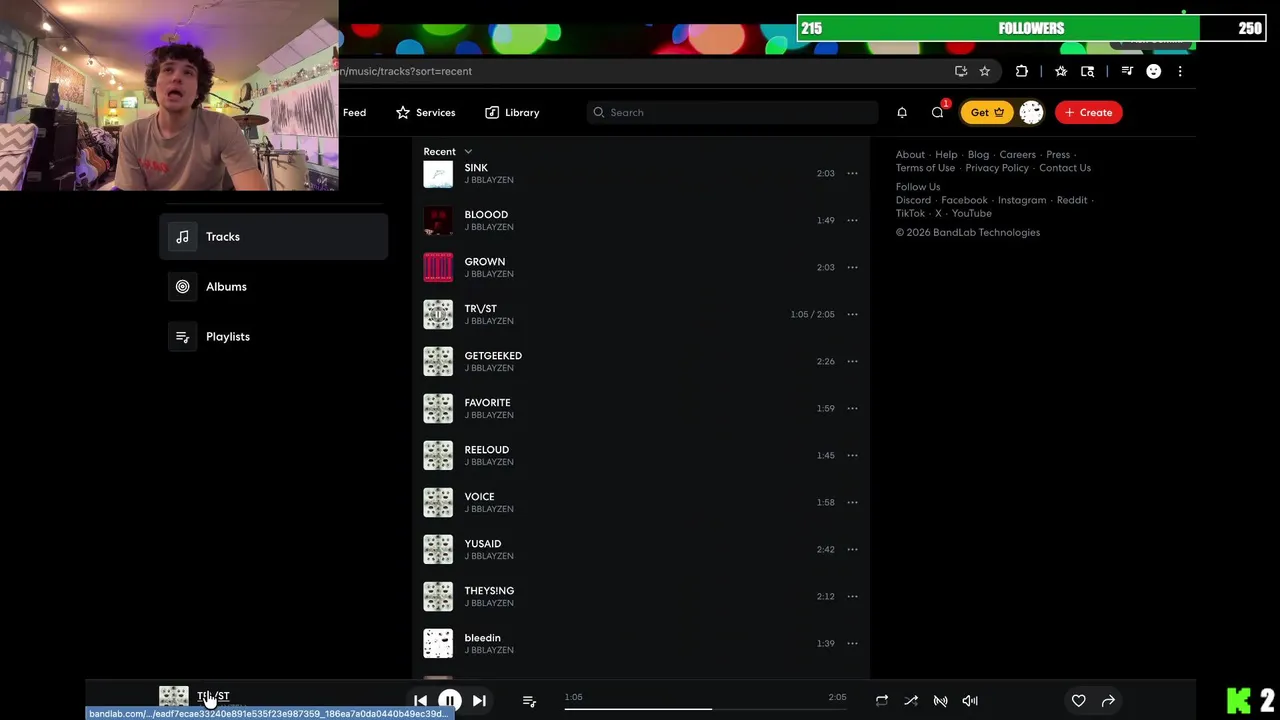Screen dimensions: 1280x720
Task: Open more options for FAVORITE track
Action: (x=852, y=409)
